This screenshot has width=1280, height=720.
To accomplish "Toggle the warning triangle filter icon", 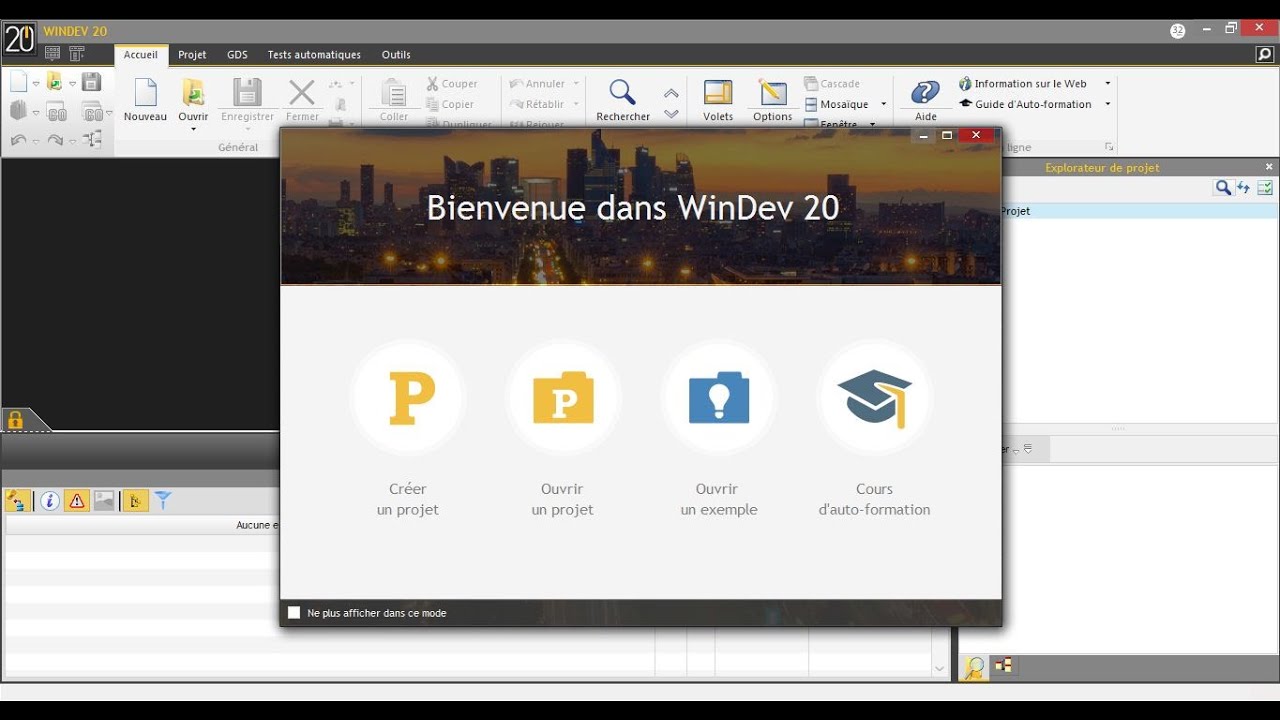I will coord(77,501).
